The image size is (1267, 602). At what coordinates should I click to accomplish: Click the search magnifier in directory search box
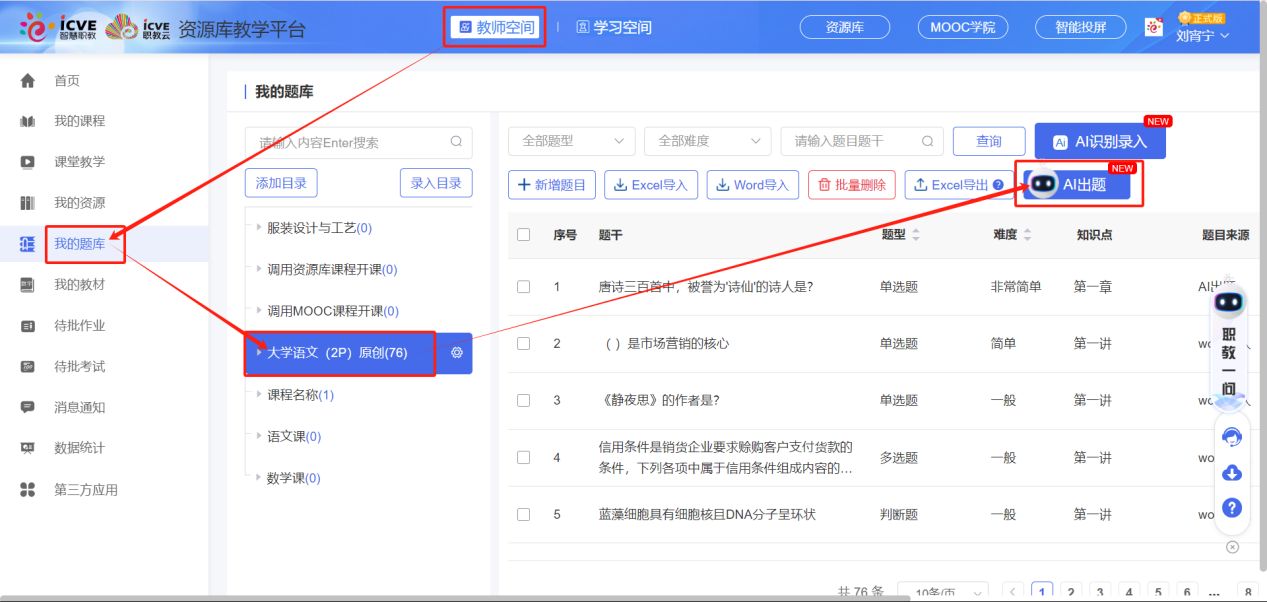coord(456,142)
